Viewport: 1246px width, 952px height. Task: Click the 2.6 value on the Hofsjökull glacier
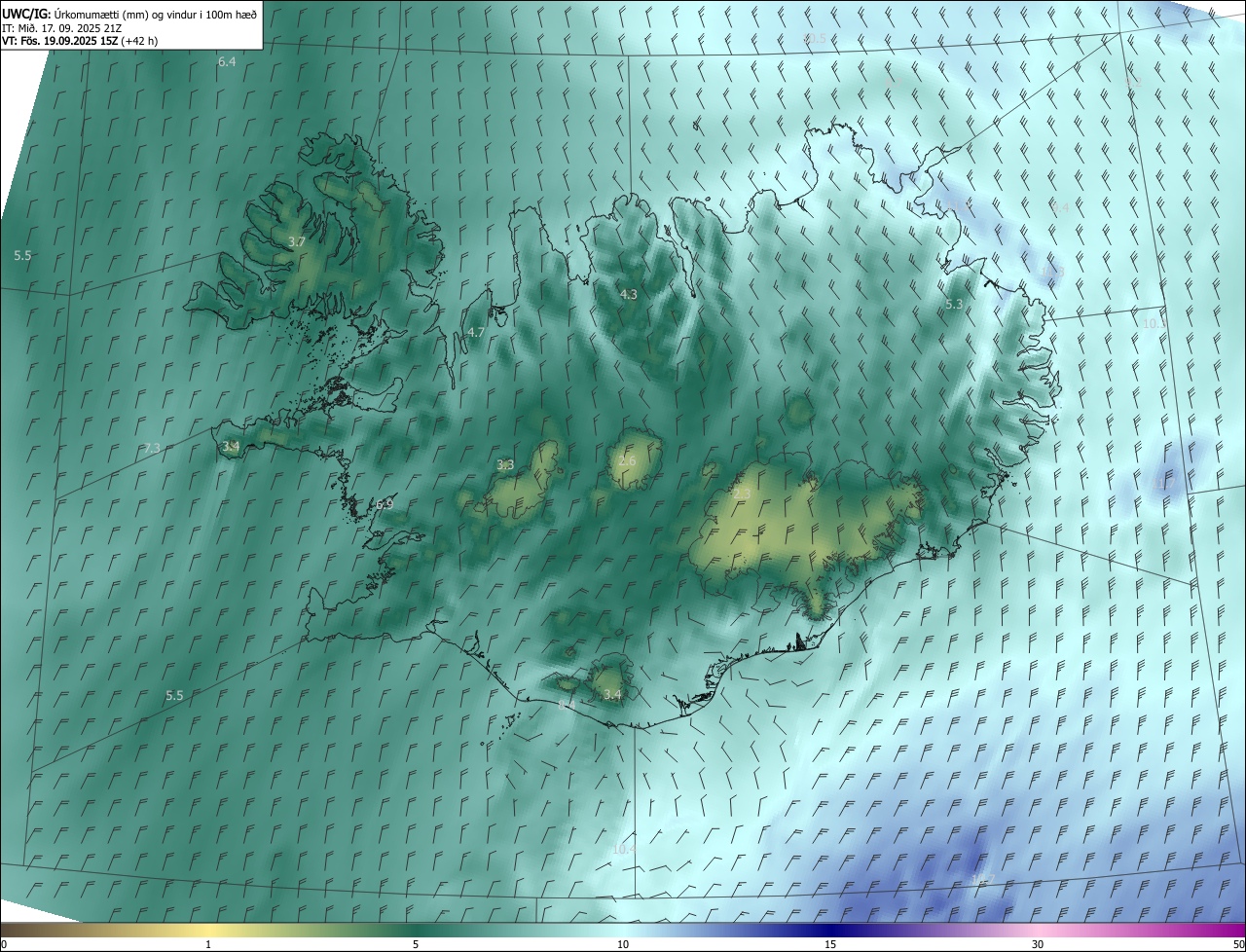point(627,461)
